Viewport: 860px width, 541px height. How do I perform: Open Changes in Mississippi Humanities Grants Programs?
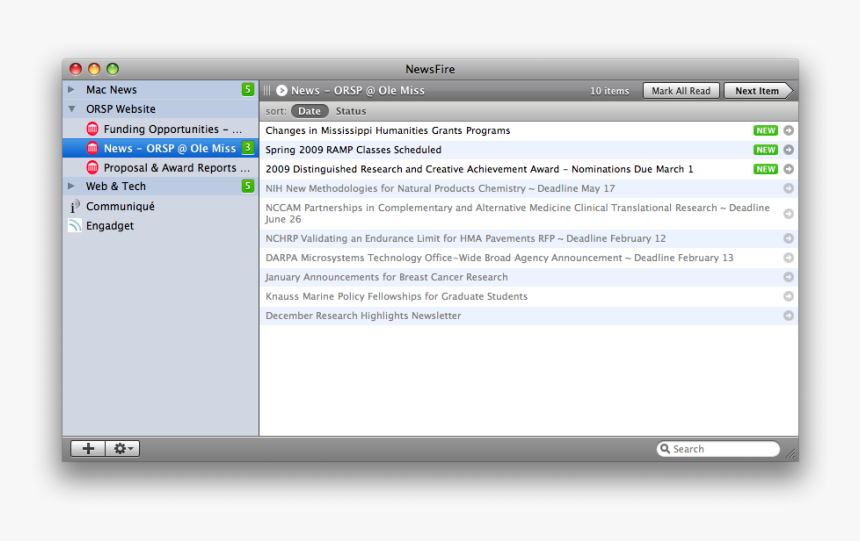pyautogui.click(x=529, y=131)
